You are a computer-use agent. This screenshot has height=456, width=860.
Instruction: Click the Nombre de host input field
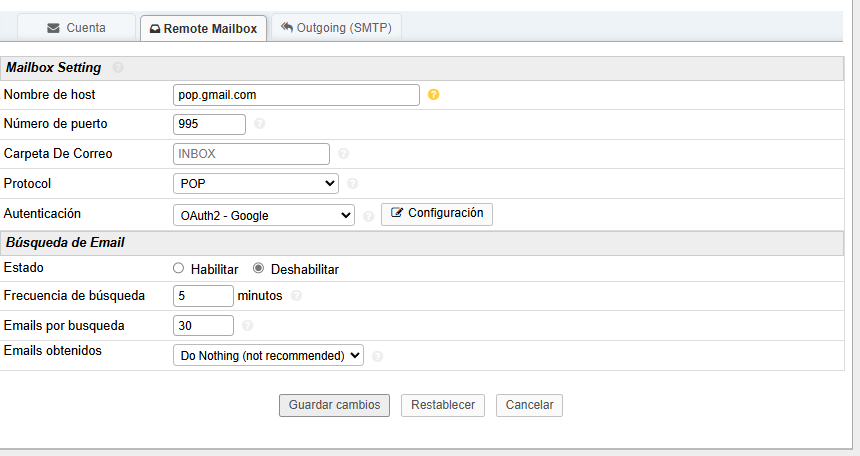coord(296,95)
